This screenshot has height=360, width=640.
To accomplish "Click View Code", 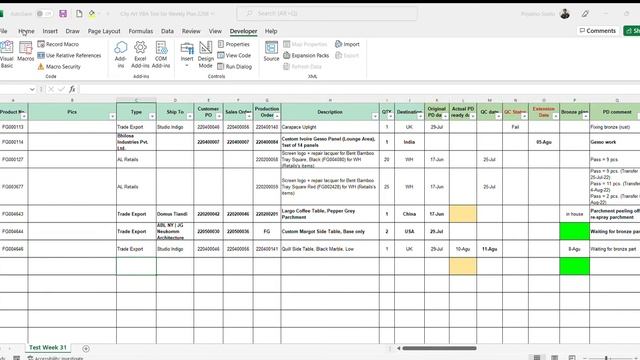I will click(234, 55).
